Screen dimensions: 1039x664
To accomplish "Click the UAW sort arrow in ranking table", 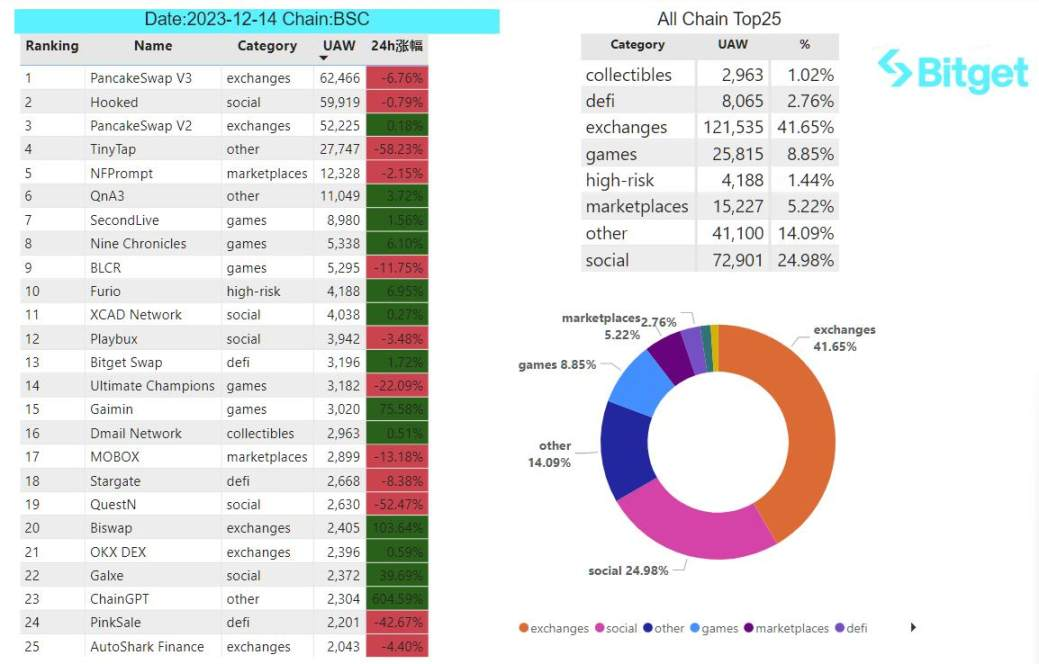I will click(324, 58).
